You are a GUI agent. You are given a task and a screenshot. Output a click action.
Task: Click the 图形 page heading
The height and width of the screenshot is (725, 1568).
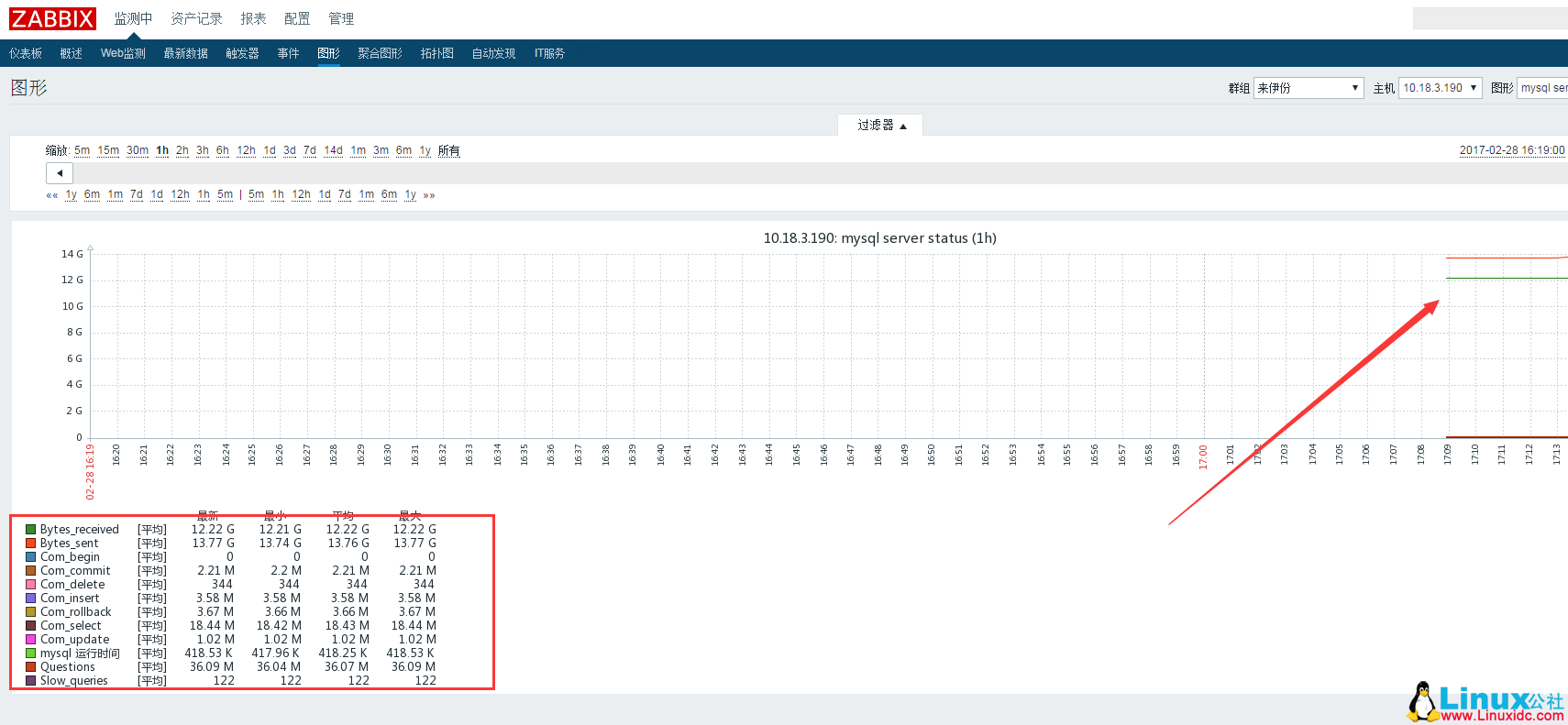28,88
